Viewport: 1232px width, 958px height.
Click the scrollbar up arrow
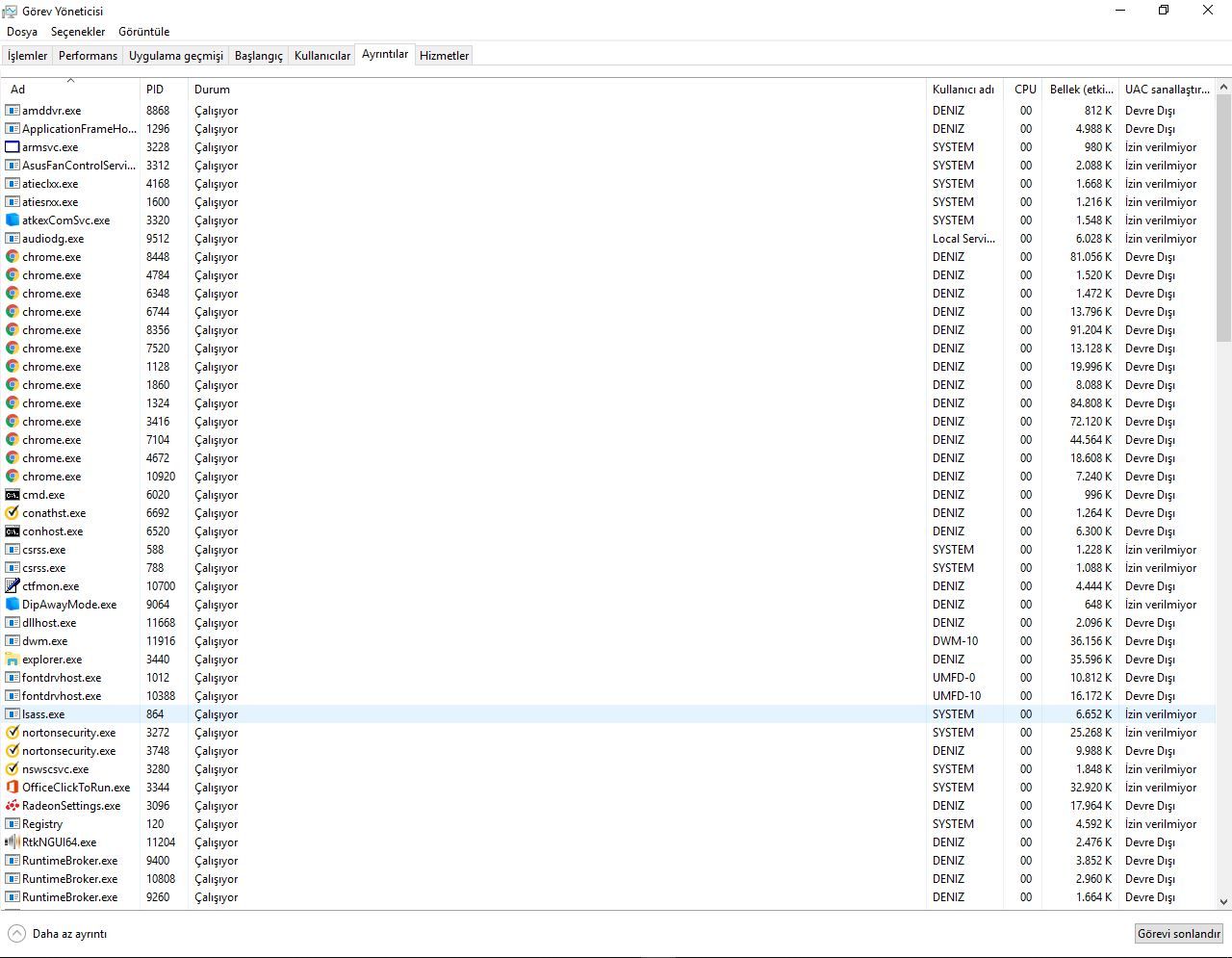(1223, 88)
